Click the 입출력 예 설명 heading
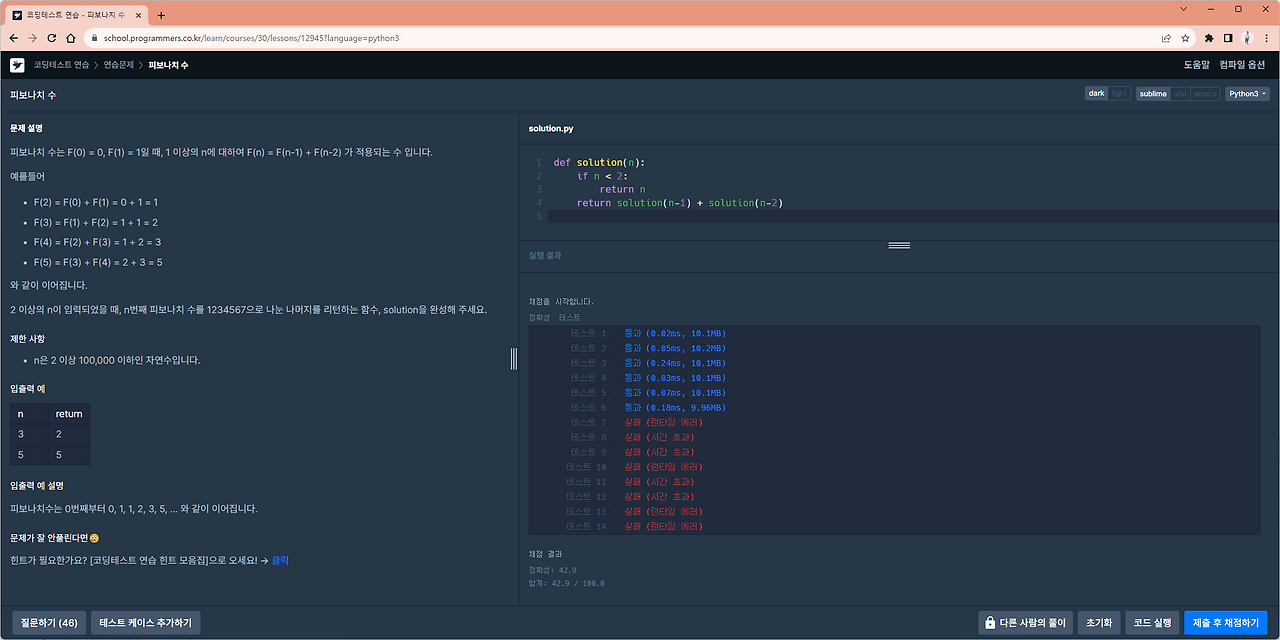Screen dimensions: 1280x640 37,485
